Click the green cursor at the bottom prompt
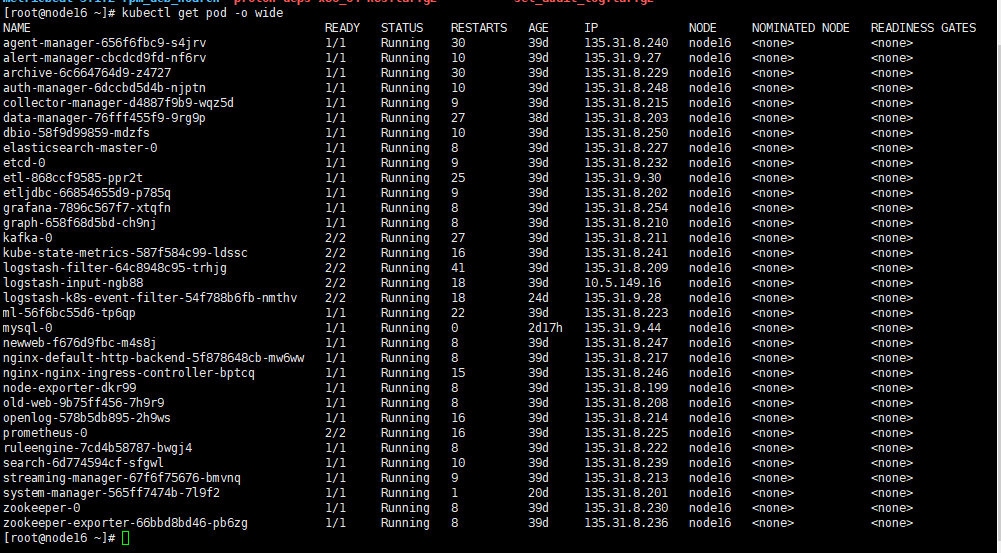Viewport: 1001px width, 553px height. click(125, 538)
